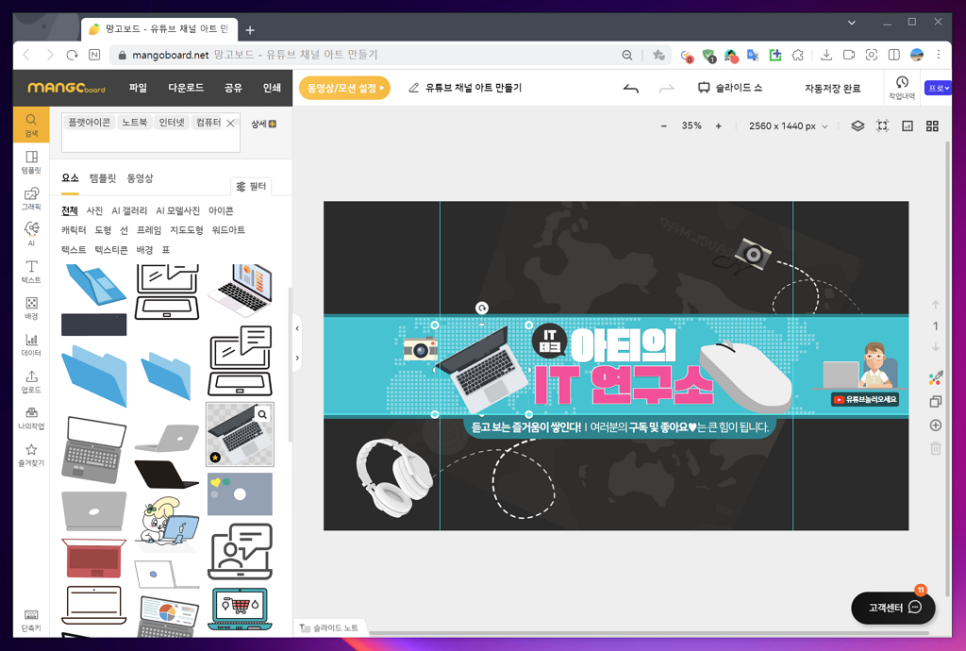Open 작업내역 work history

(902, 87)
